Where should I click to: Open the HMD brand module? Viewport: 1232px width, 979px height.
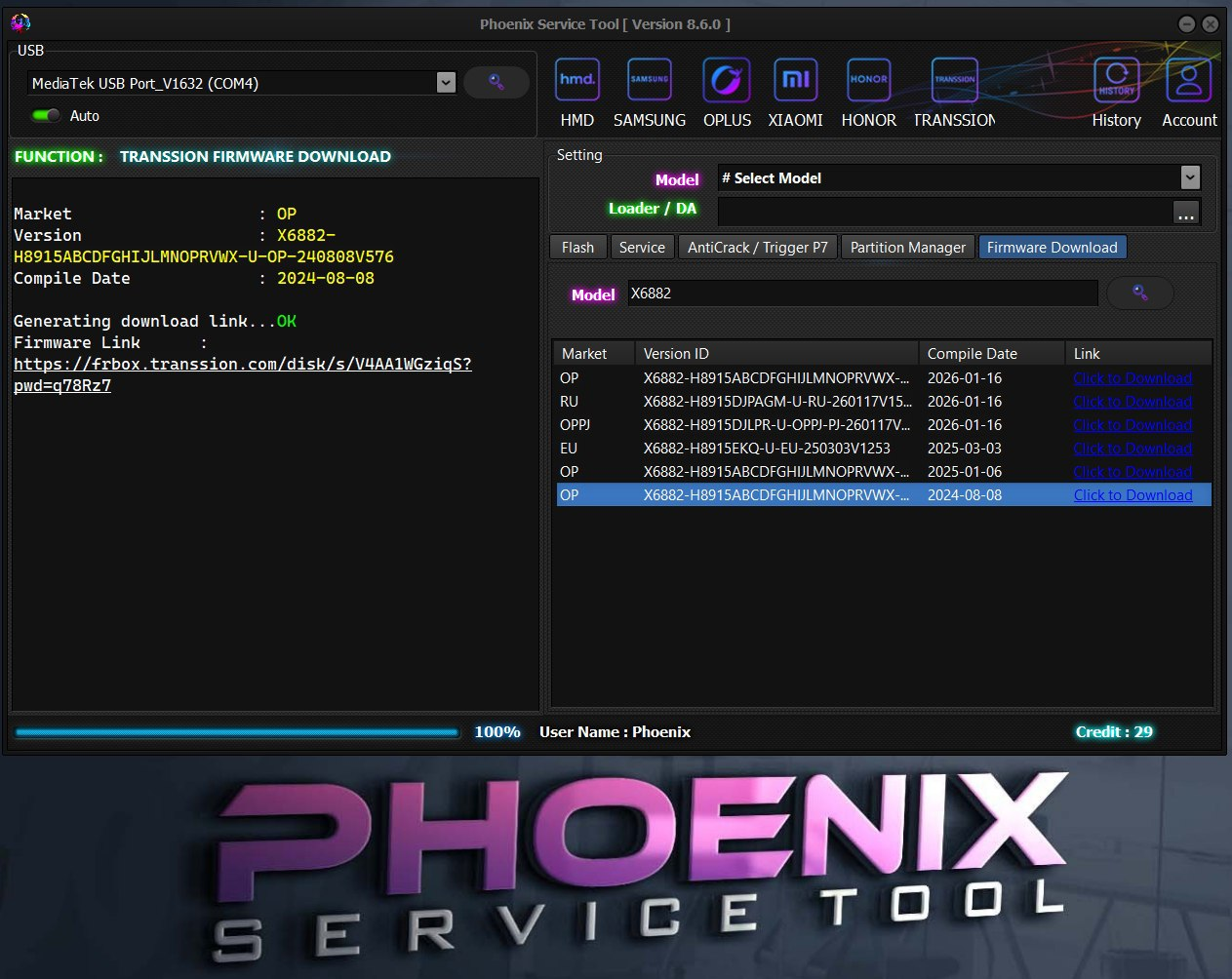click(576, 82)
